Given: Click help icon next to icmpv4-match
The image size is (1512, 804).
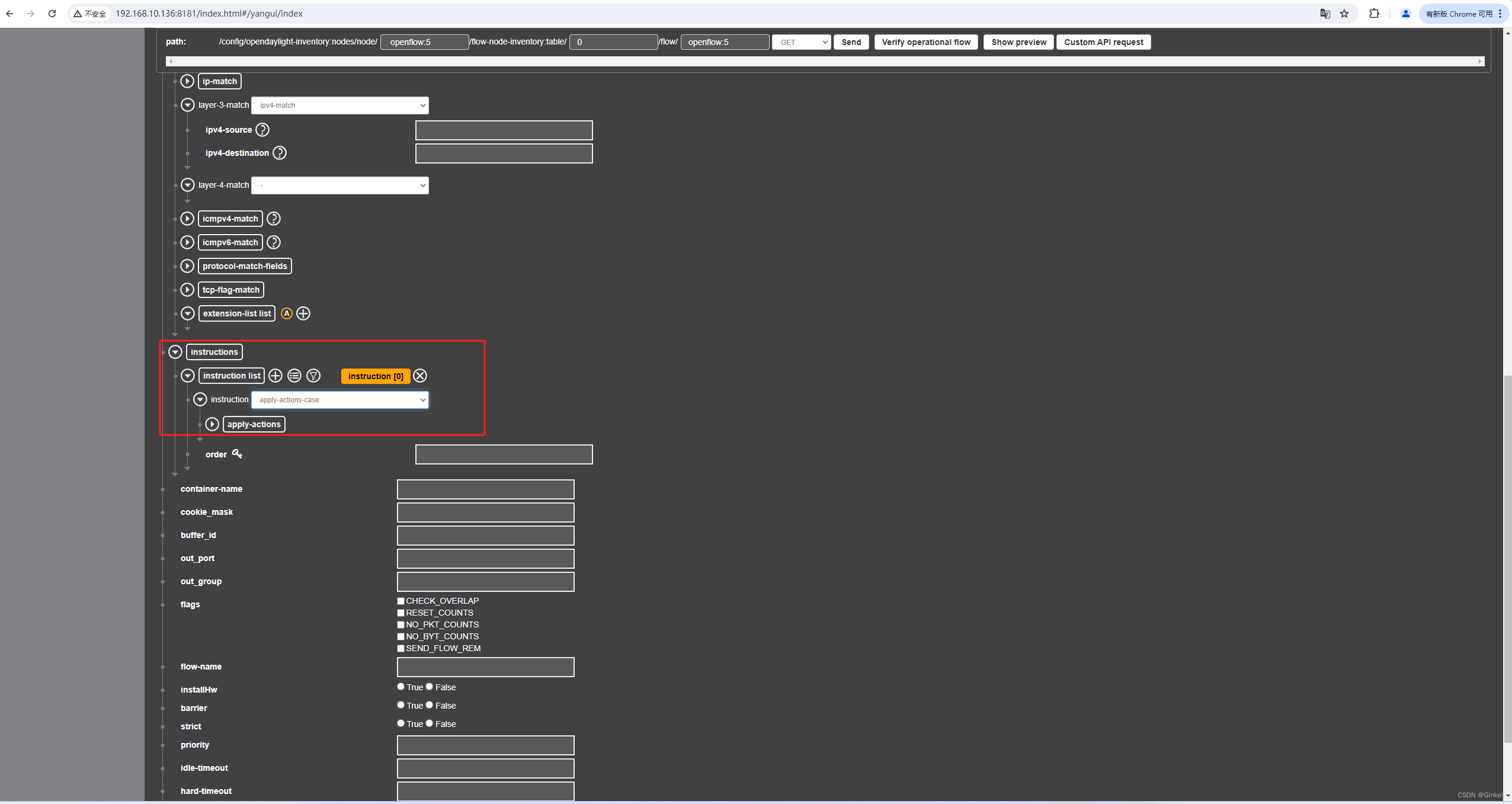Looking at the screenshot, I should (273, 219).
